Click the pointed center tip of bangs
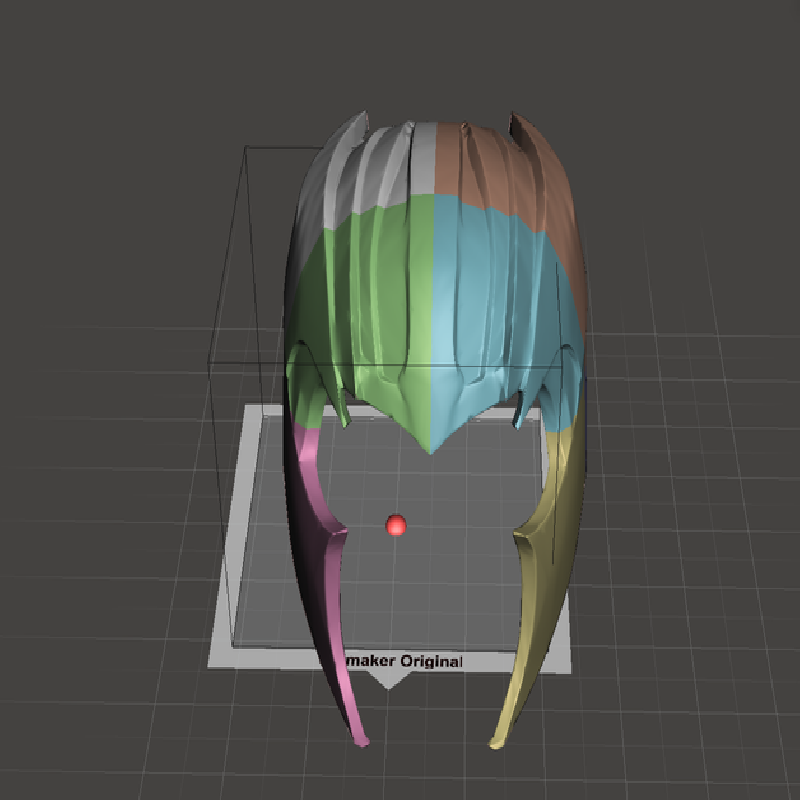Screen dimensions: 800x800 pyautogui.click(x=430, y=450)
